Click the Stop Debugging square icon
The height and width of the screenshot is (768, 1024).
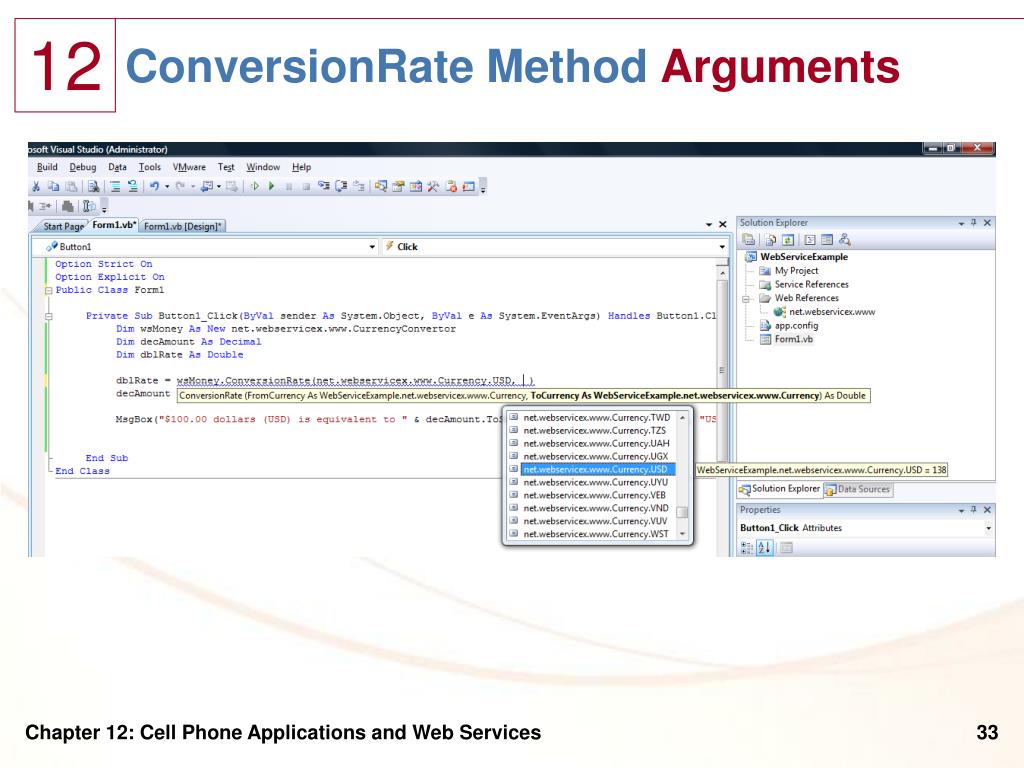point(306,187)
